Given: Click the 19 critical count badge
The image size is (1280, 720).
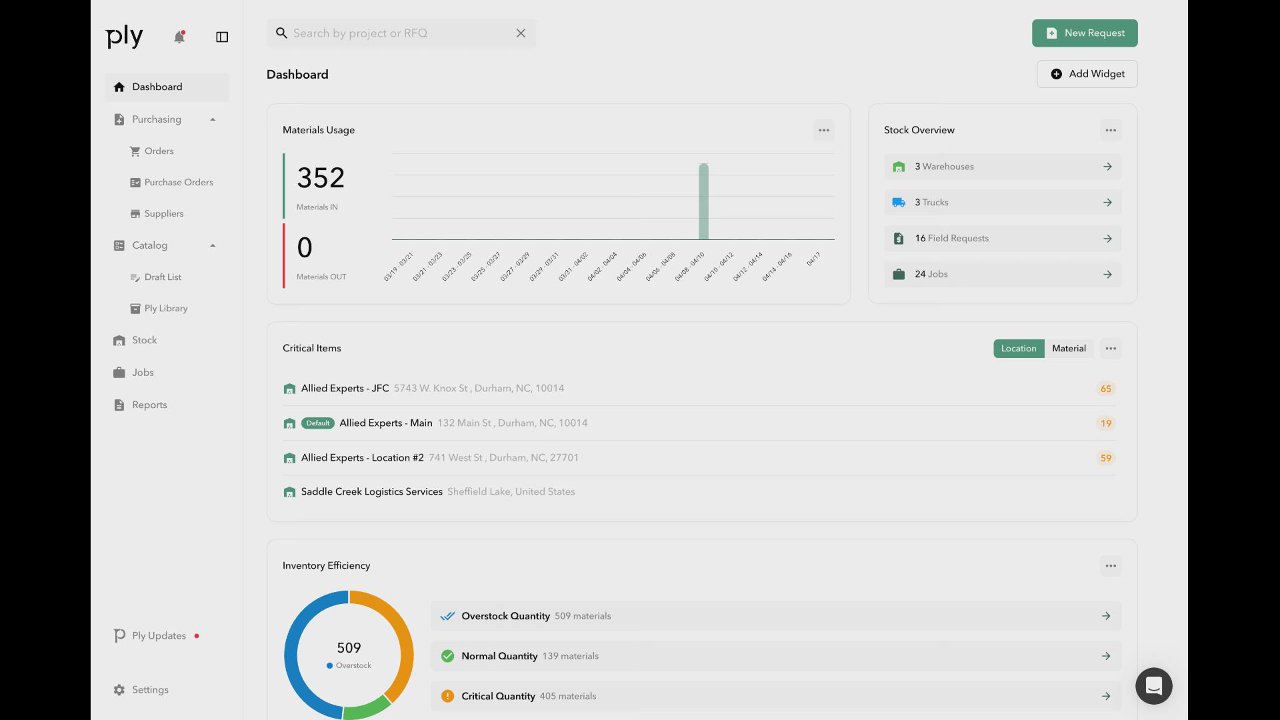Looking at the screenshot, I should click(x=1105, y=424).
